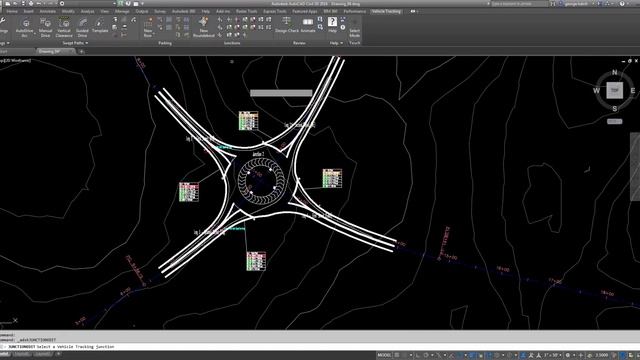Click the Autodesk sign-in user icon
The image size is (640, 360).
(x=561, y=4)
